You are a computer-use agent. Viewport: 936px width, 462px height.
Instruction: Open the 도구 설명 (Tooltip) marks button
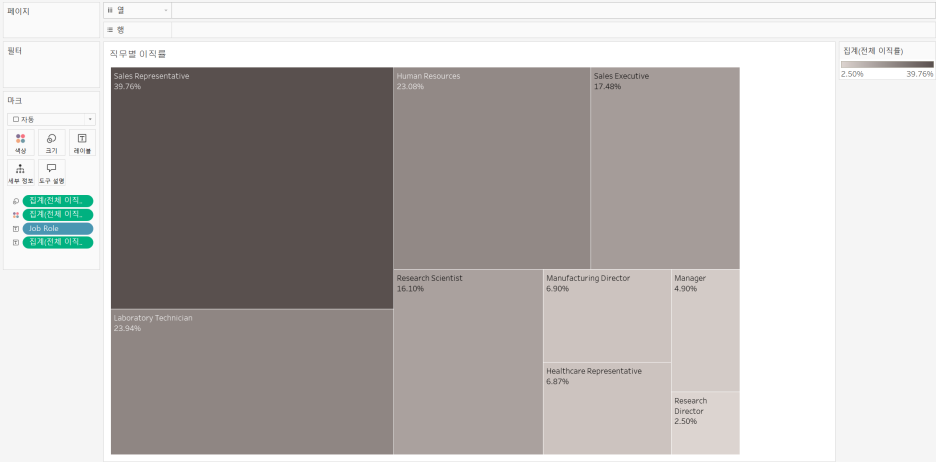52,173
